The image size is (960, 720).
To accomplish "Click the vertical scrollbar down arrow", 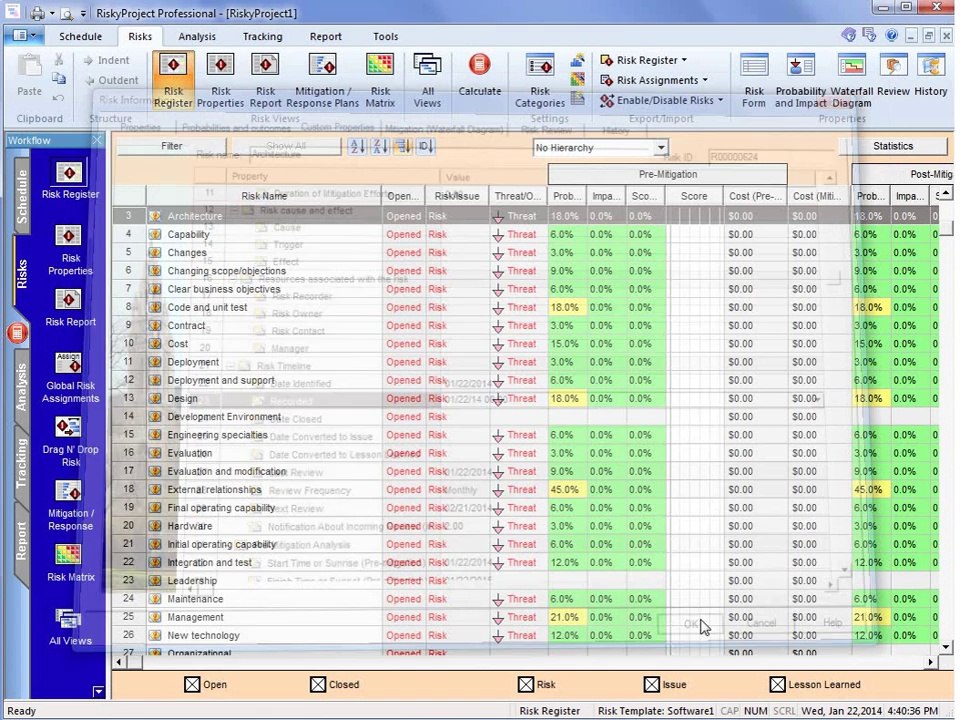I will tap(946, 647).
